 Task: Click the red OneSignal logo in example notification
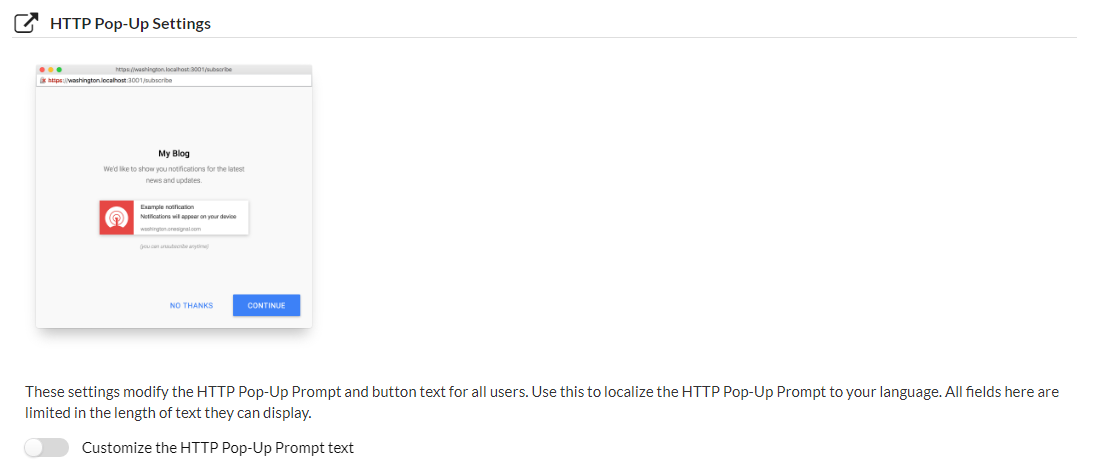tap(117, 218)
